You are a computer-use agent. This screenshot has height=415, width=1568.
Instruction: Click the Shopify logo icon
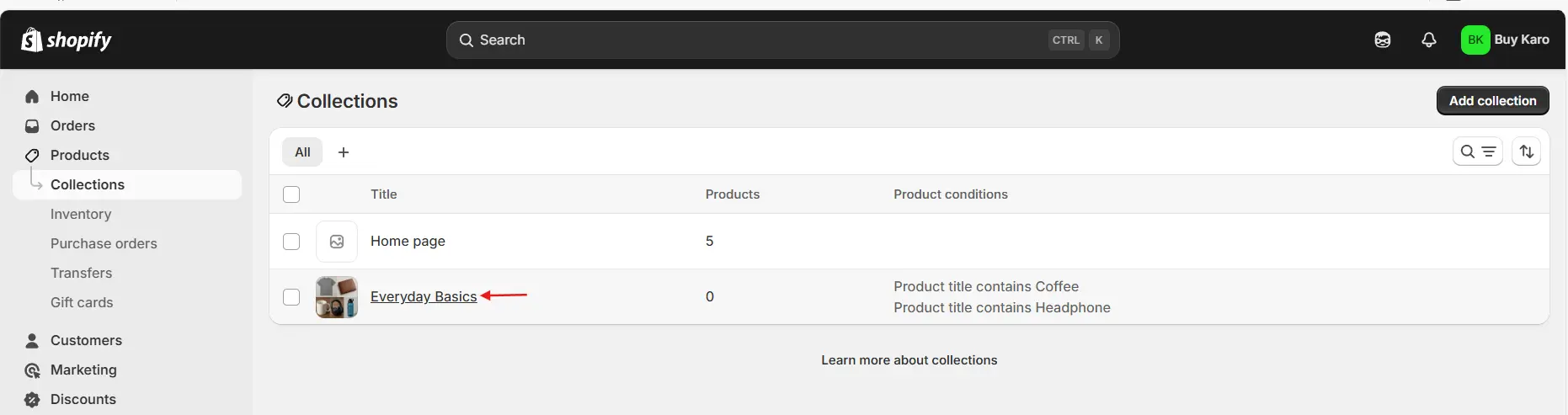(32, 40)
